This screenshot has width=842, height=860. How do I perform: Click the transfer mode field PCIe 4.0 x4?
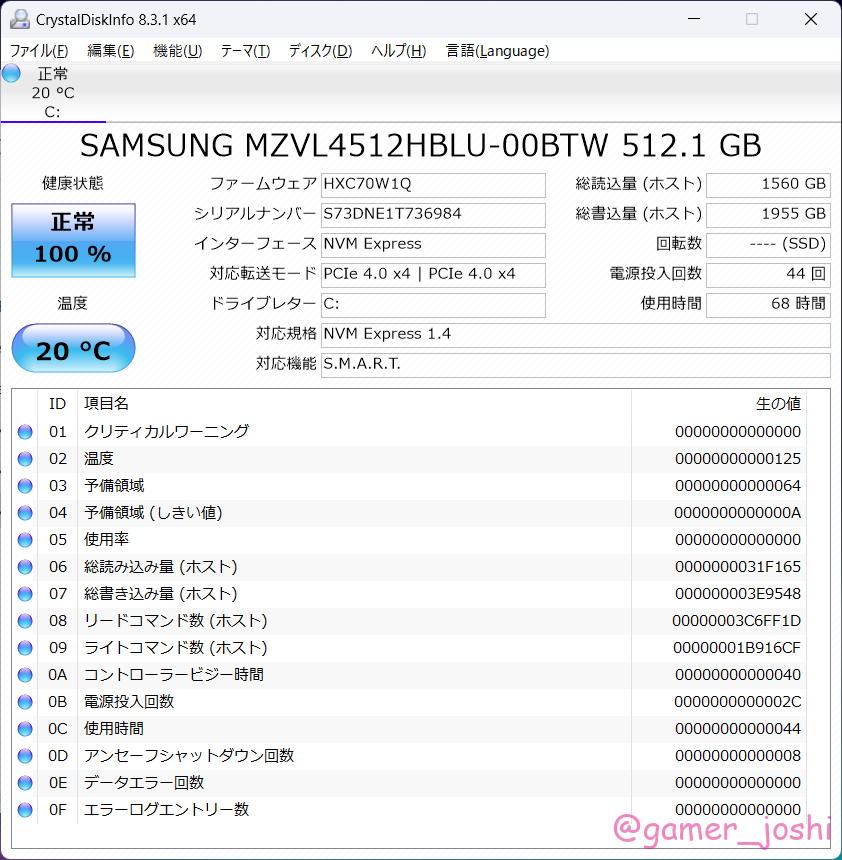coord(433,275)
